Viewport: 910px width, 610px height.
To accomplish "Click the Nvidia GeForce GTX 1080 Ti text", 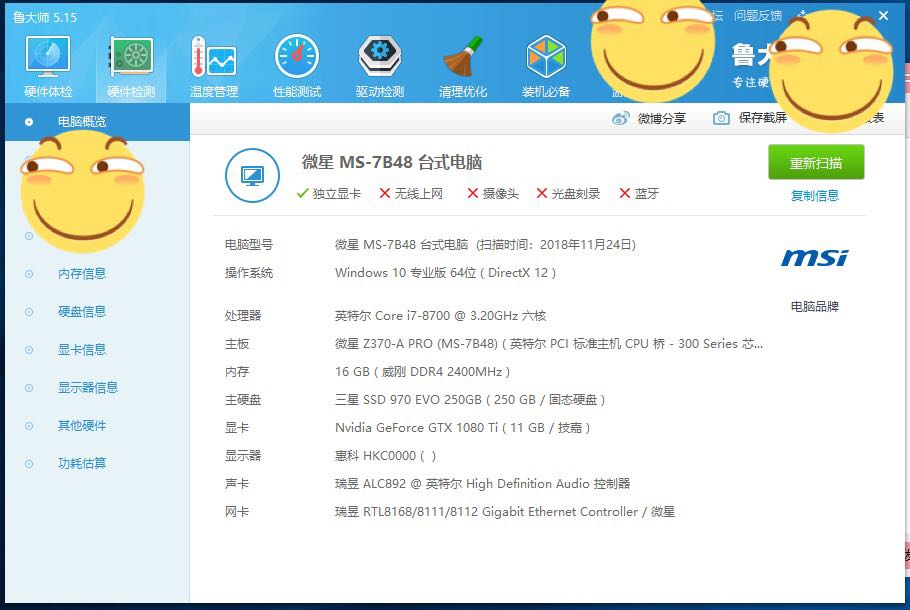I will pos(463,428).
